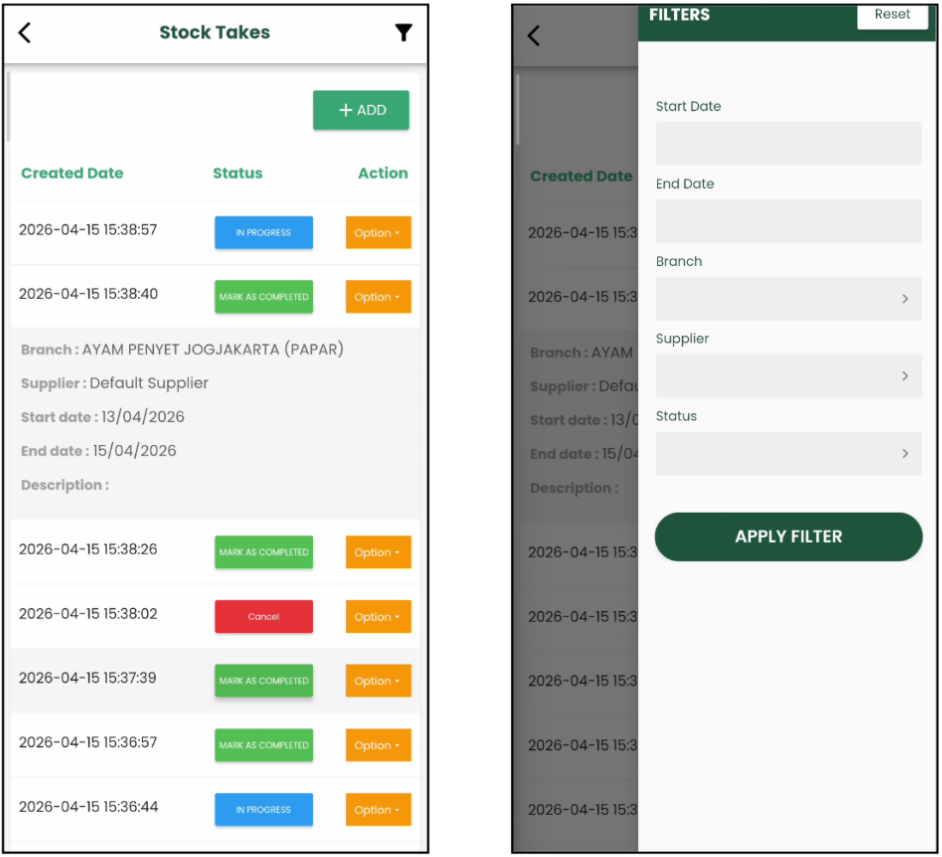
Task: Click the End Date filter field
Action: tap(788, 221)
